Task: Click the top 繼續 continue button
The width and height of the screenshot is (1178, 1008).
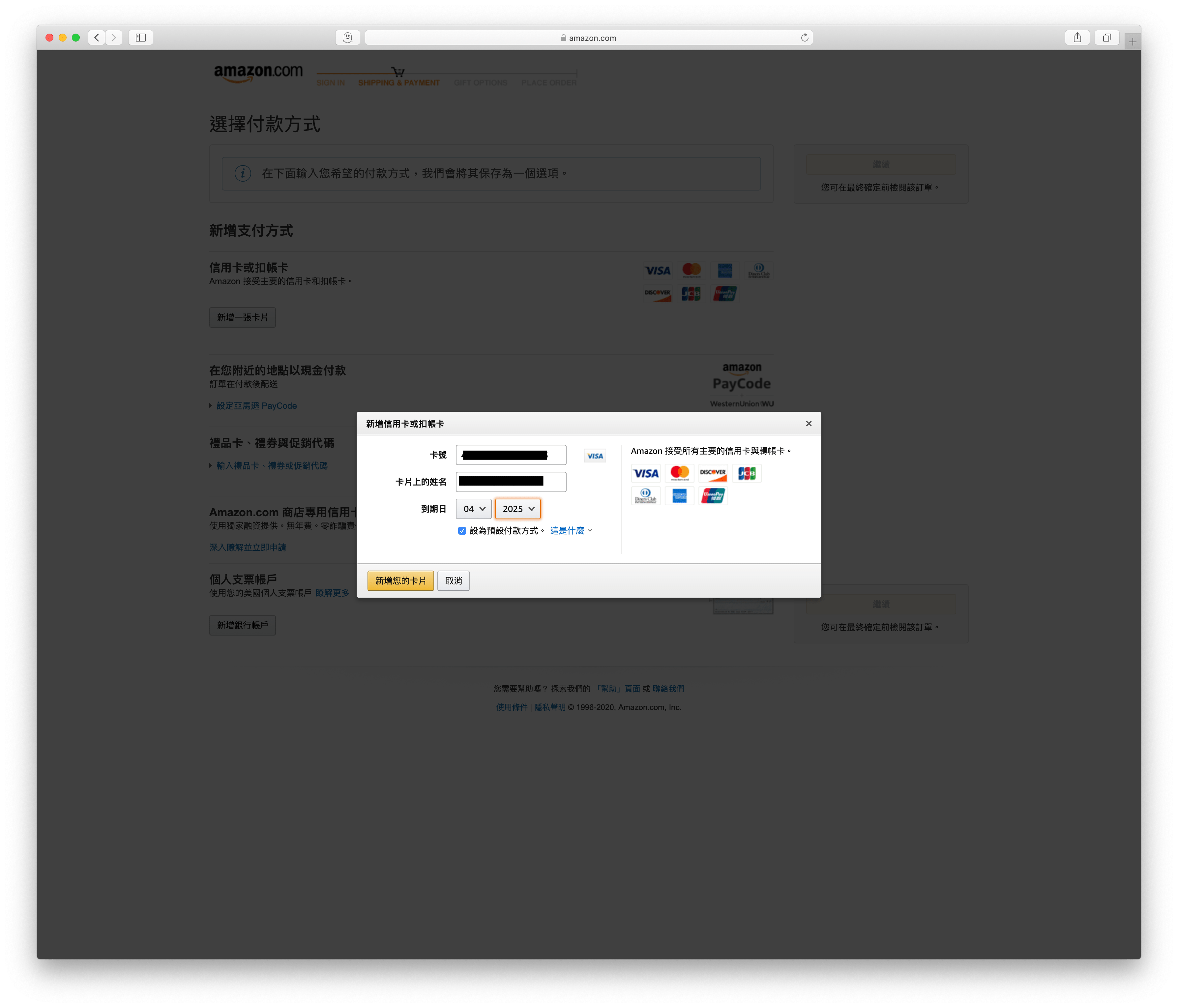Action: pos(881,164)
